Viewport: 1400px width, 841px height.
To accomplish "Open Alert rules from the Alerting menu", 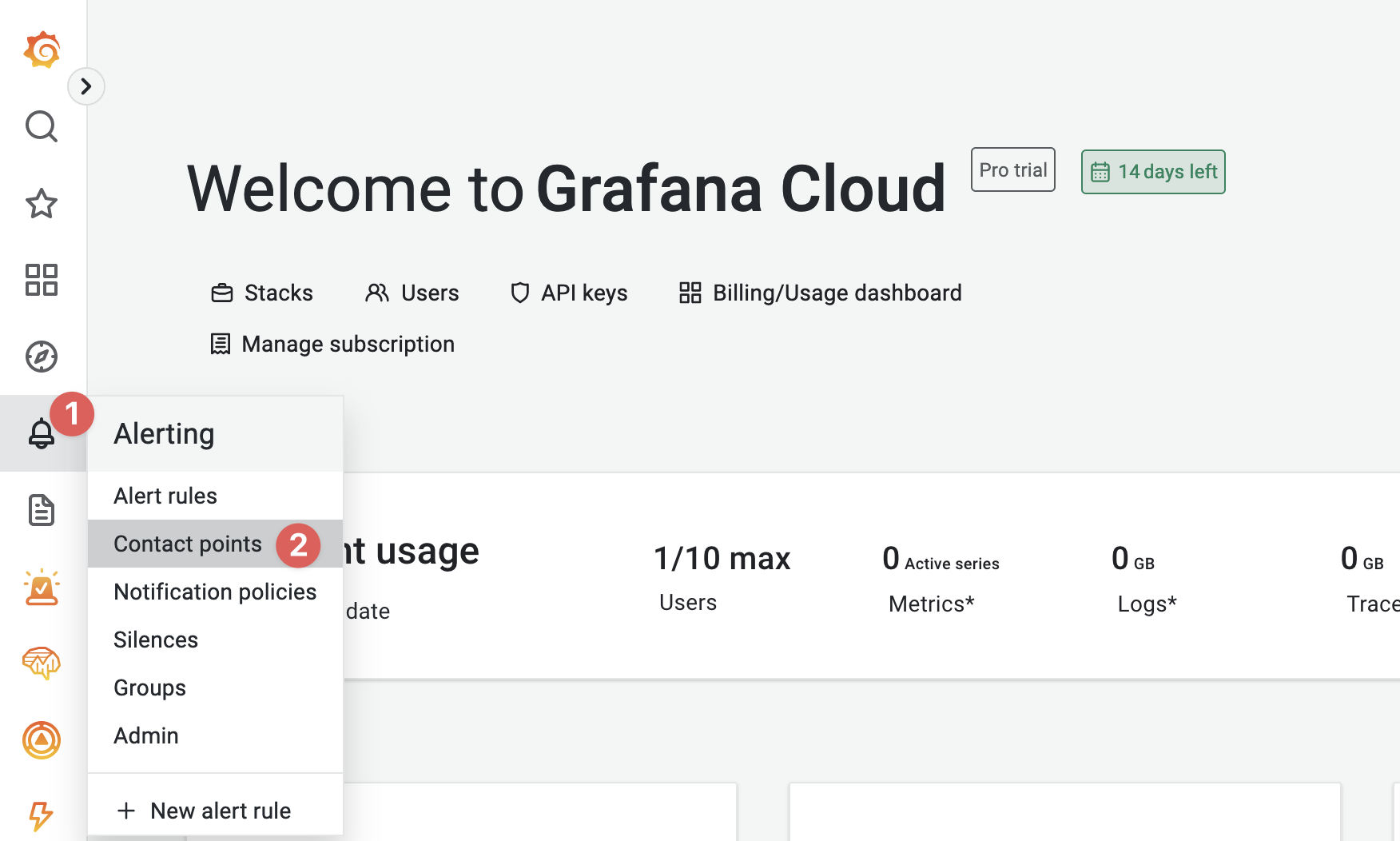I will pos(215,496).
